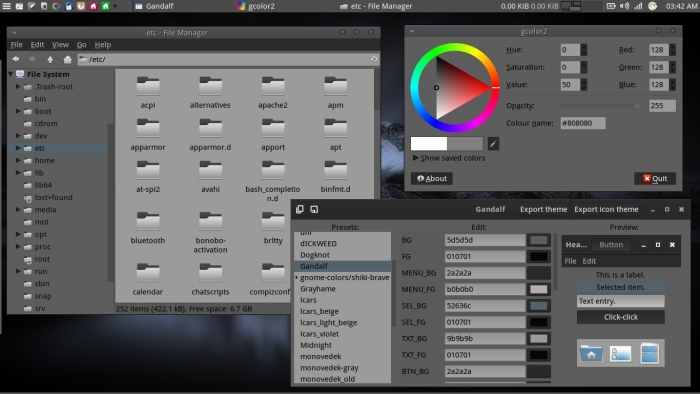Open the avahi folder
The width and height of the screenshot is (700, 394).
[210, 176]
